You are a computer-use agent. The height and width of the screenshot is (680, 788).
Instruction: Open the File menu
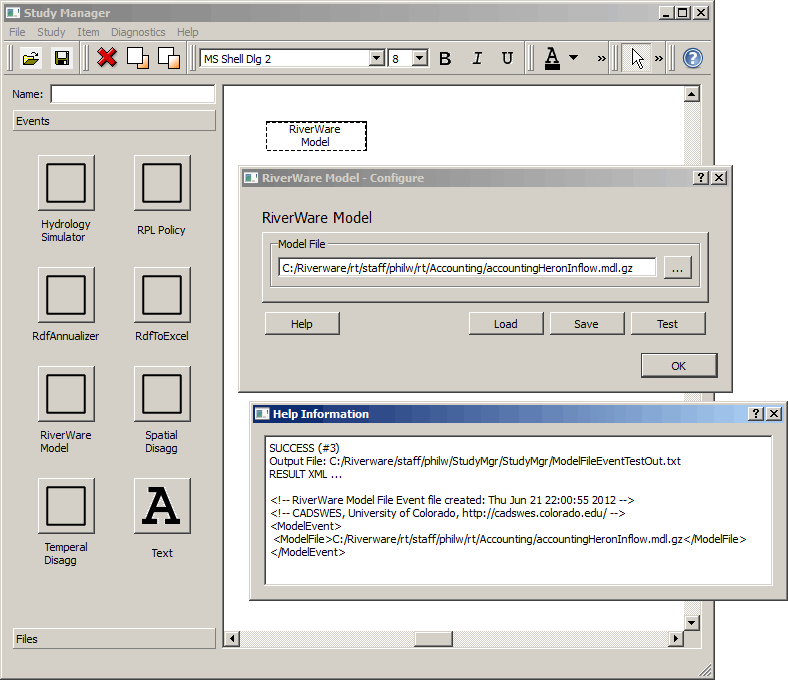click(17, 32)
